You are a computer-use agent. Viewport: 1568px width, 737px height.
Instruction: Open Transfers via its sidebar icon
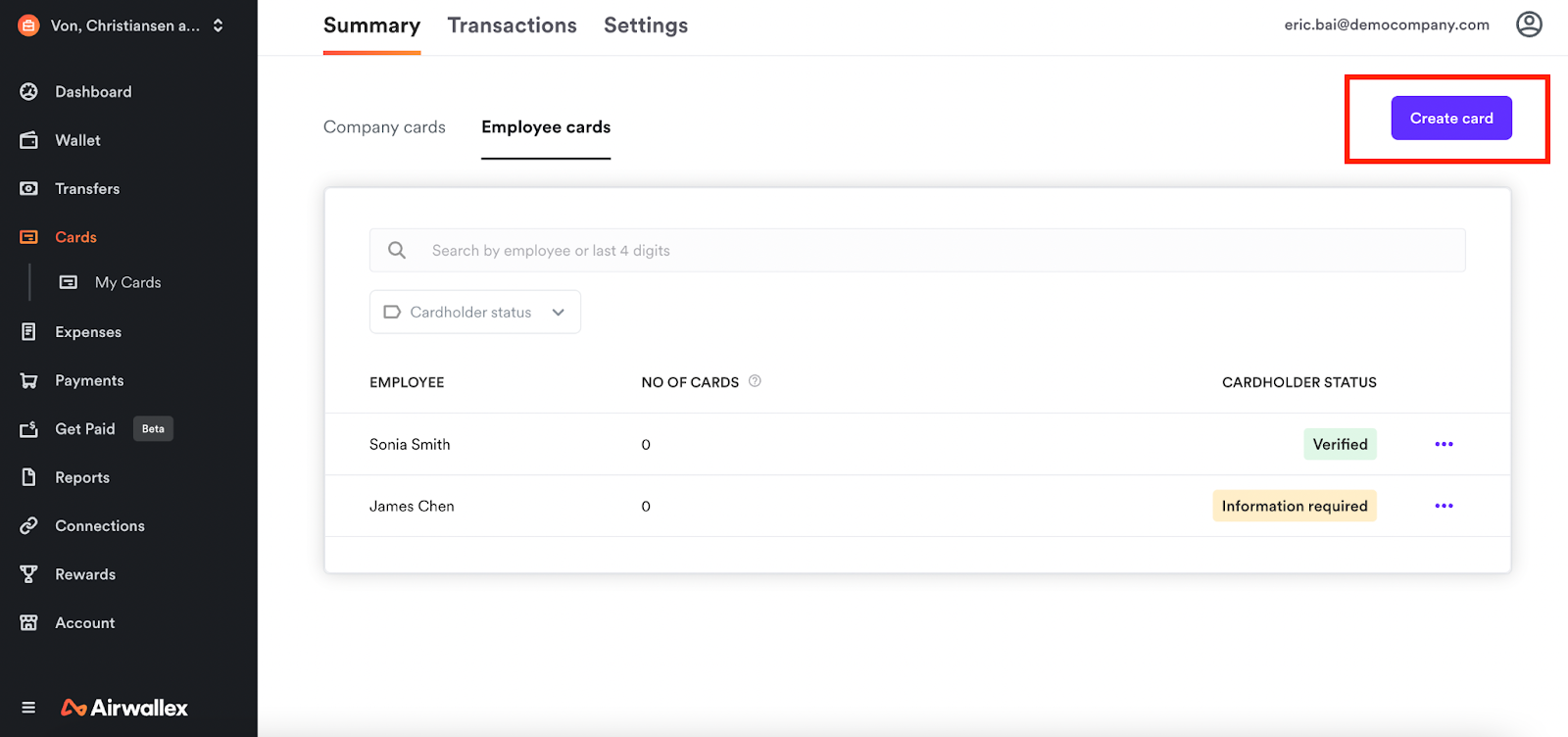coord(28,188)
